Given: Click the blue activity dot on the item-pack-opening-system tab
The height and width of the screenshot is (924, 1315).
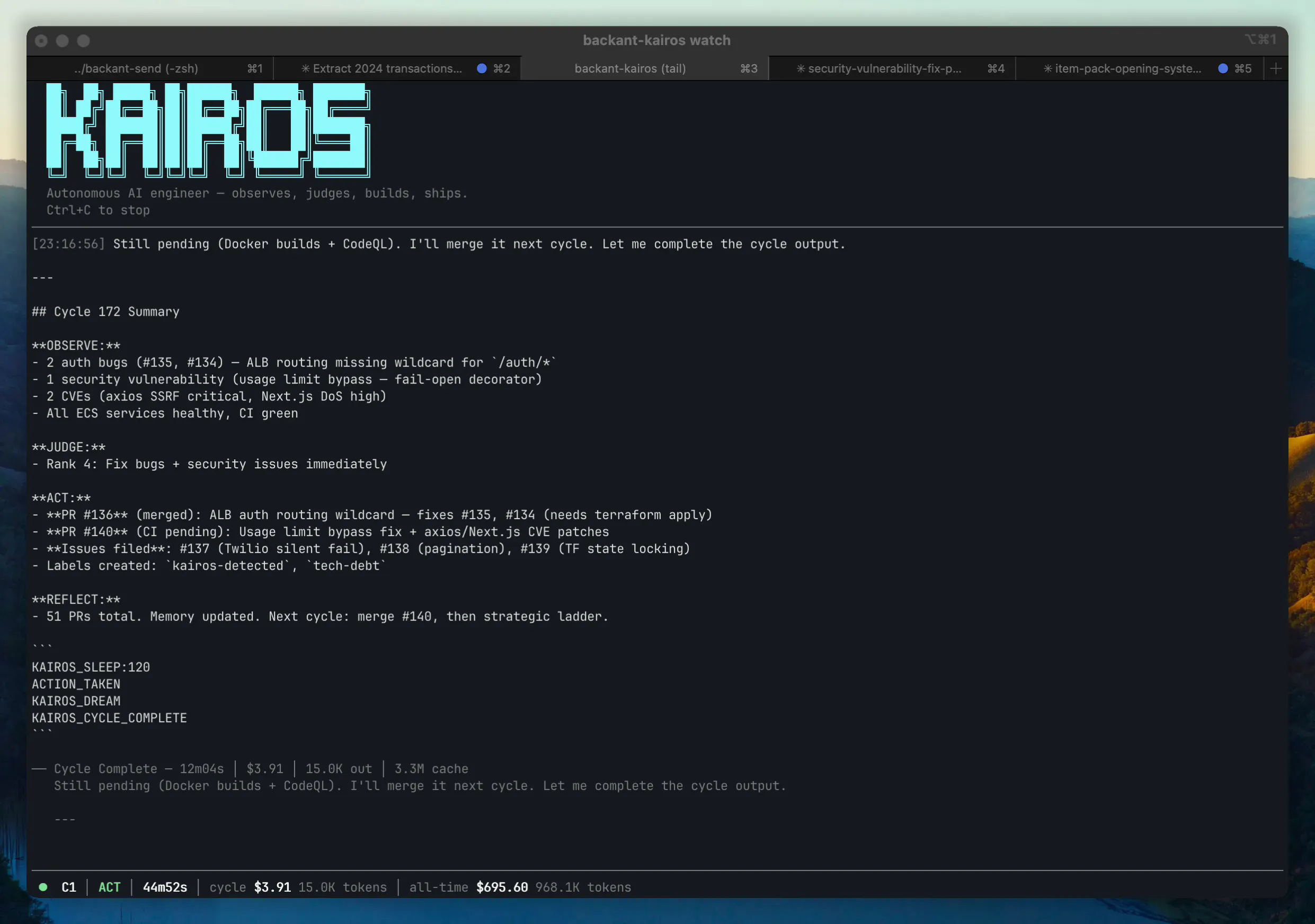Looking at the screenshot, I should (x=1223, y=69).
